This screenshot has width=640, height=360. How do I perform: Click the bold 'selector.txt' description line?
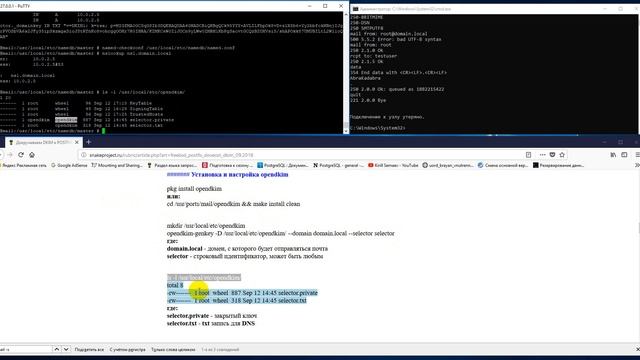[x=211, y=323]
